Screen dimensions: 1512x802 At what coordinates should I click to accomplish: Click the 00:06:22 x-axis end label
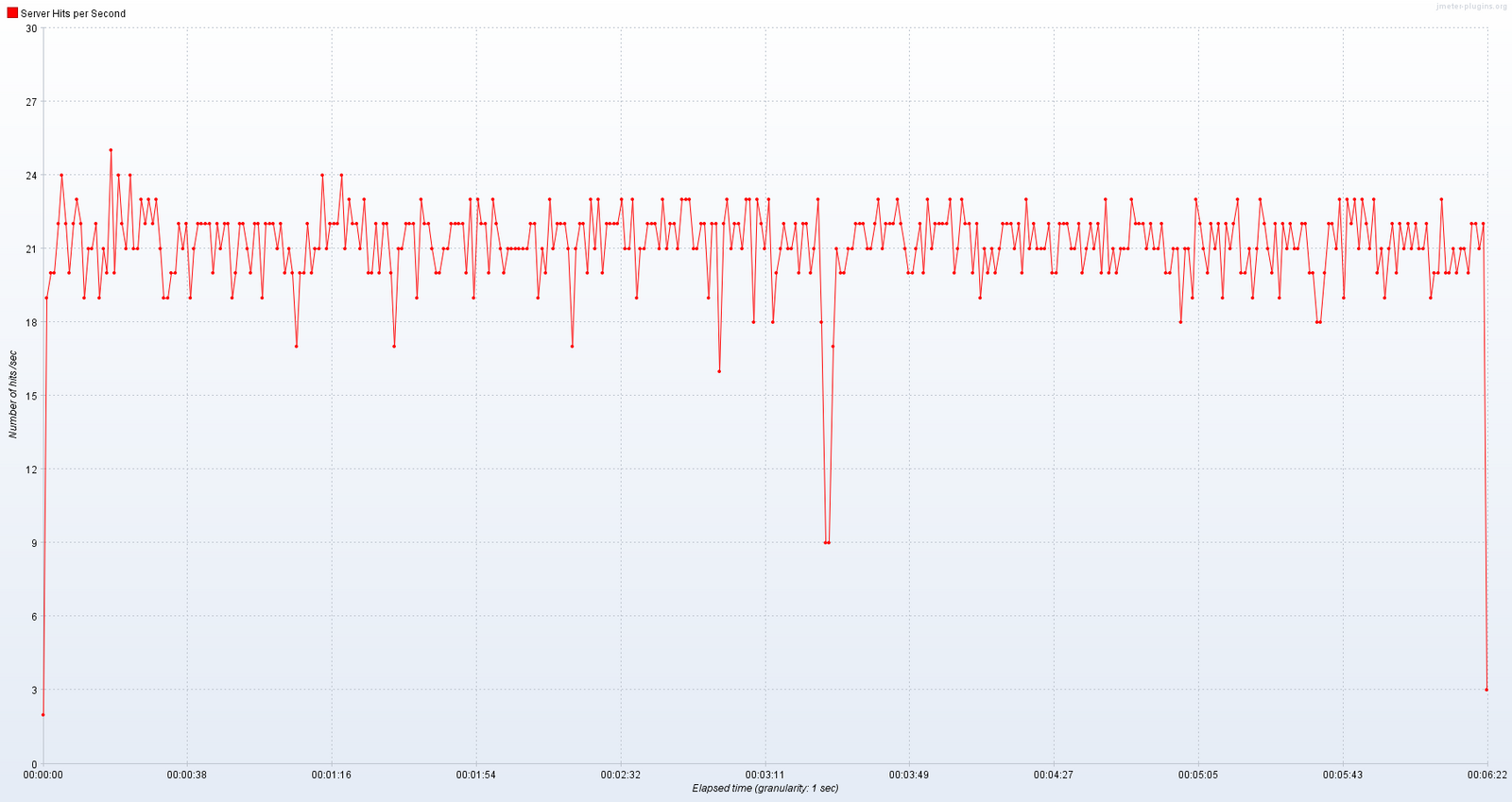point(1486,775)
